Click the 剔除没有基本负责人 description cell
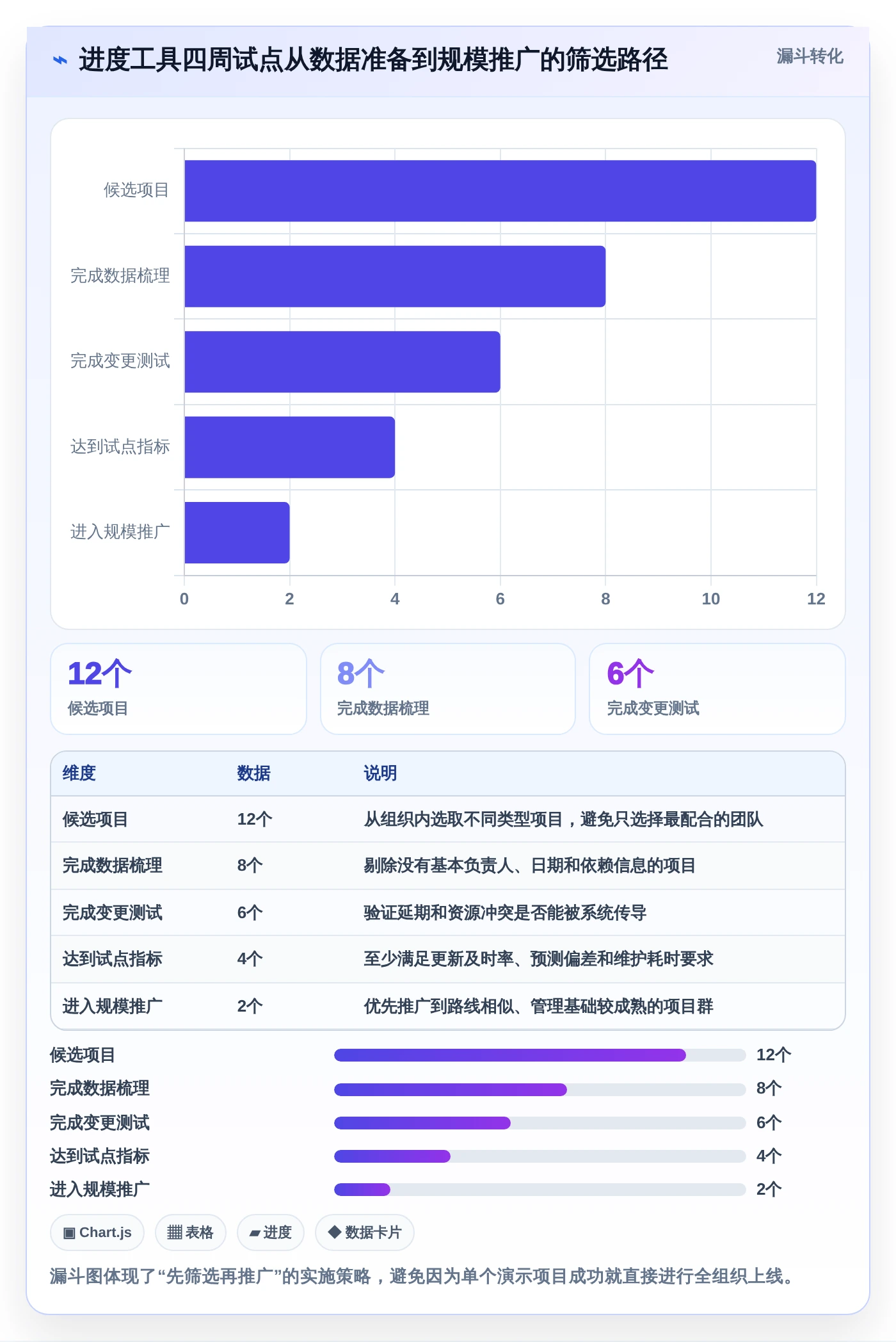896x1342 pixels. click(529, 866)
